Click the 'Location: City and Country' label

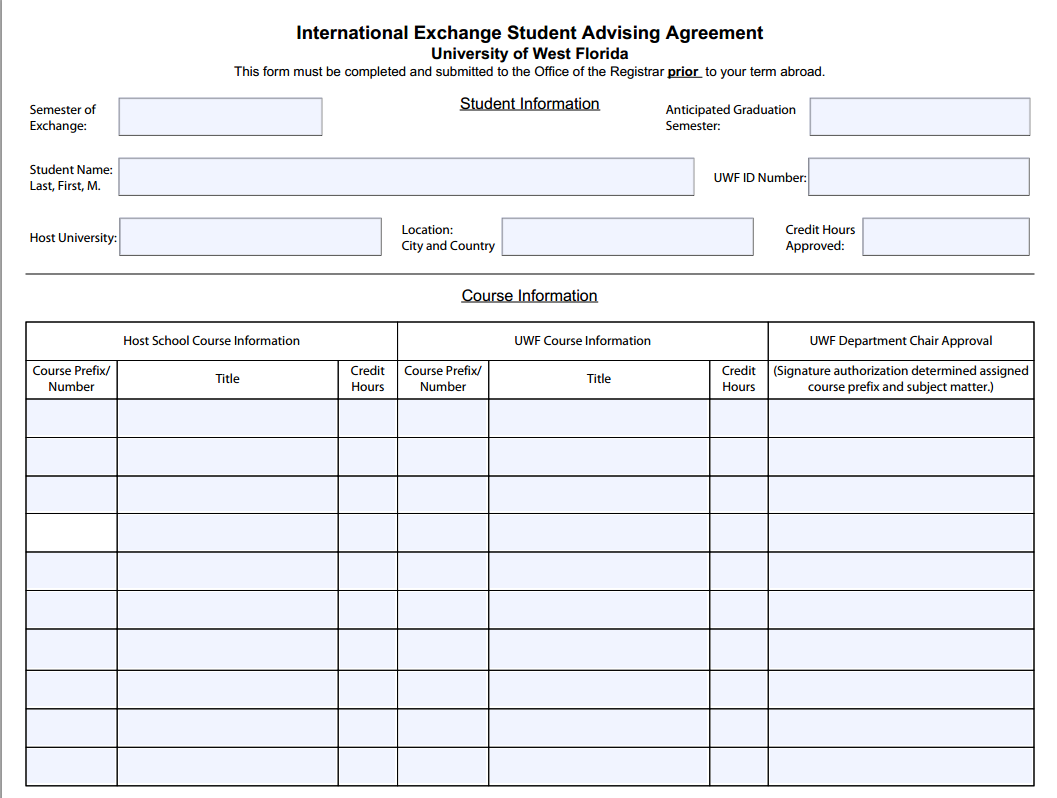(448, 238)
